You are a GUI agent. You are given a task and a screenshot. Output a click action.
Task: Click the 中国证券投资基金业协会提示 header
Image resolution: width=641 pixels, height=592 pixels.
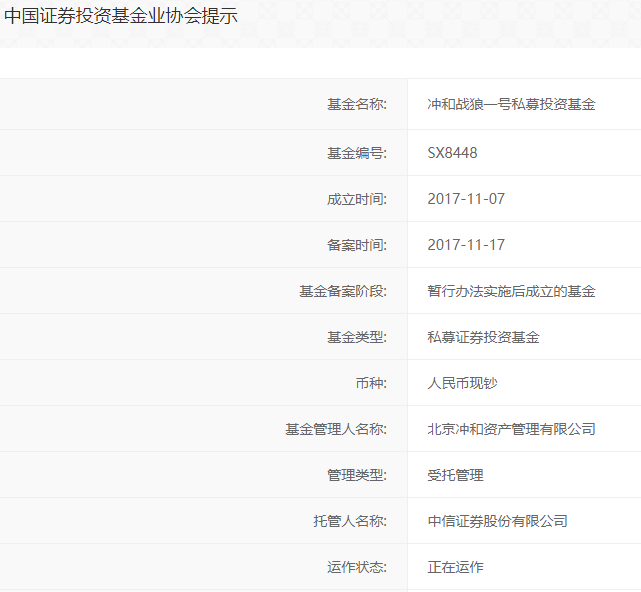[x=121, y=17]
